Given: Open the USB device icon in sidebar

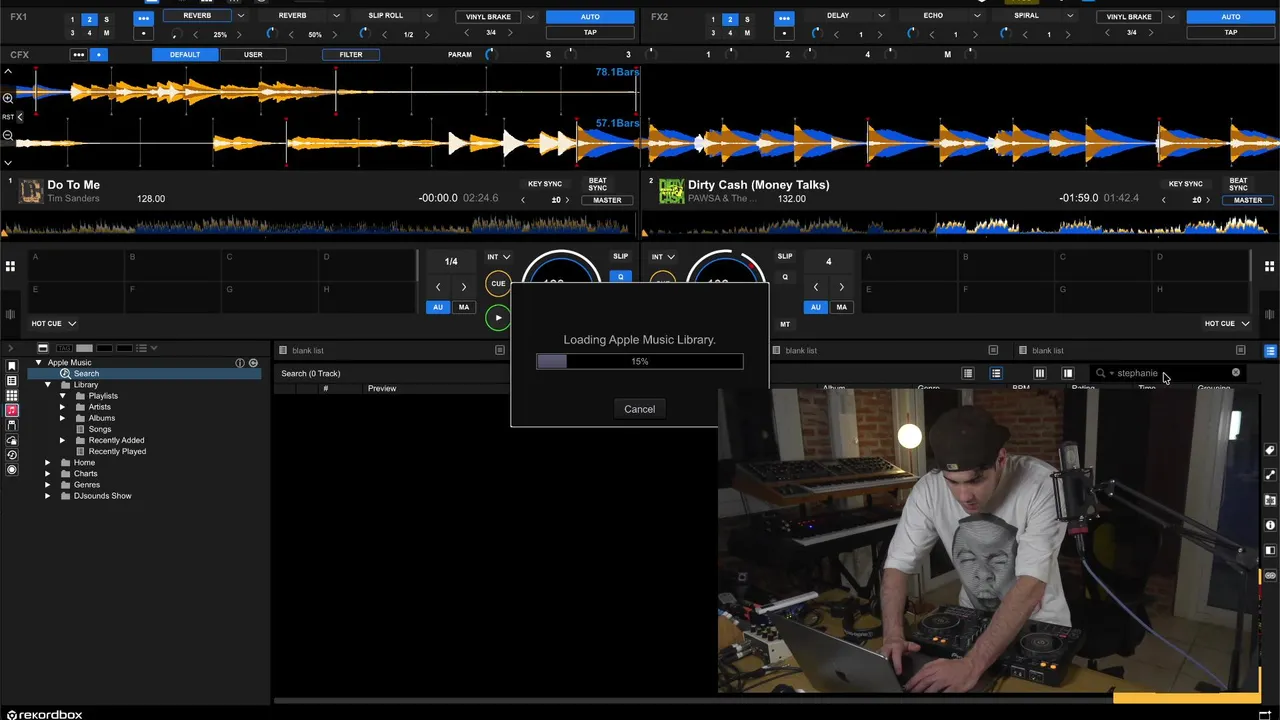Looking at the screenshot, I should coord(12,425).
